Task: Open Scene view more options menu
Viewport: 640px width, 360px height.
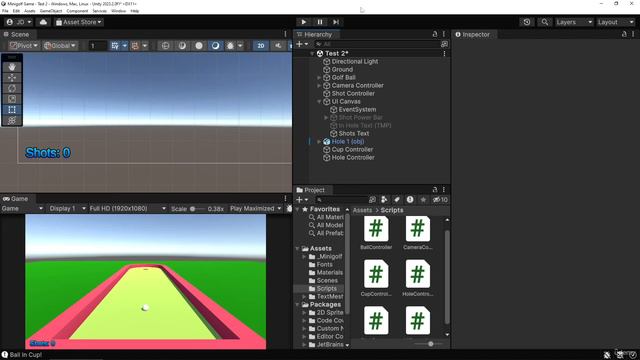Action: (285, 34)
